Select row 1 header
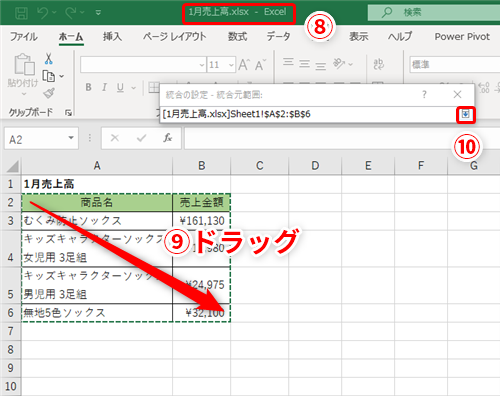This screenshot has width=500, height=396. click(11, 184)
